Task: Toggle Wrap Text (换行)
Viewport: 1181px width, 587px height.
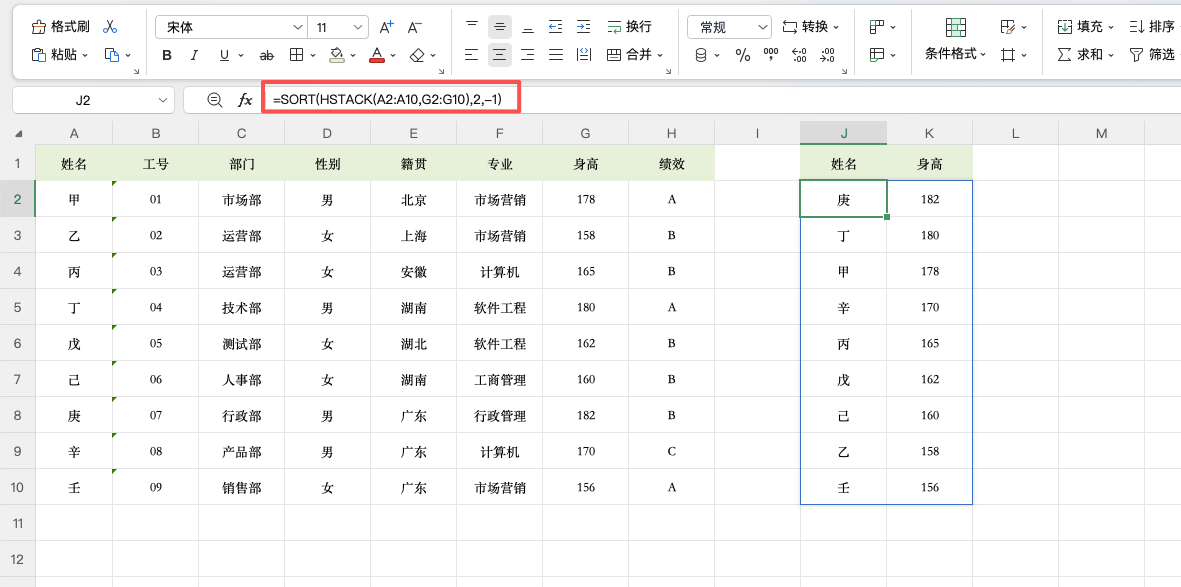Action: [629, 27]
